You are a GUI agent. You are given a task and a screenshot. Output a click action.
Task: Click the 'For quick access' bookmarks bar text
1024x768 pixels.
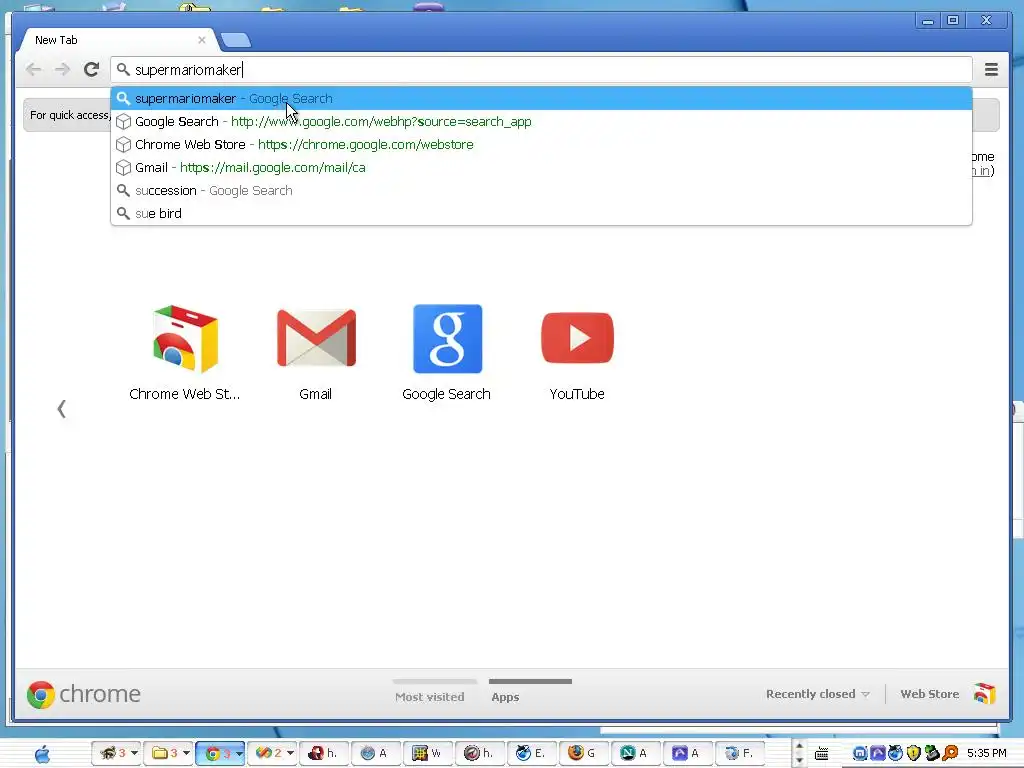[x=69, y=115]
